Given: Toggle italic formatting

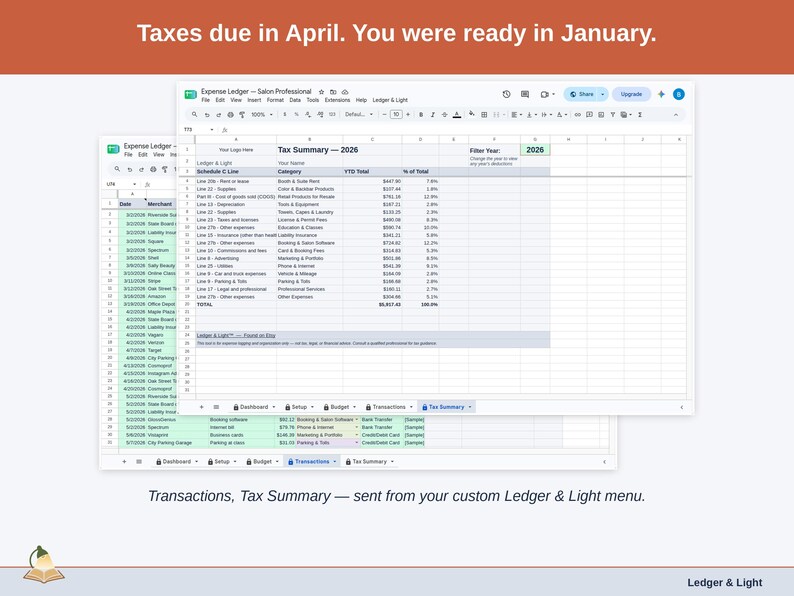Looking at the screenshot, I should [432, 114].
